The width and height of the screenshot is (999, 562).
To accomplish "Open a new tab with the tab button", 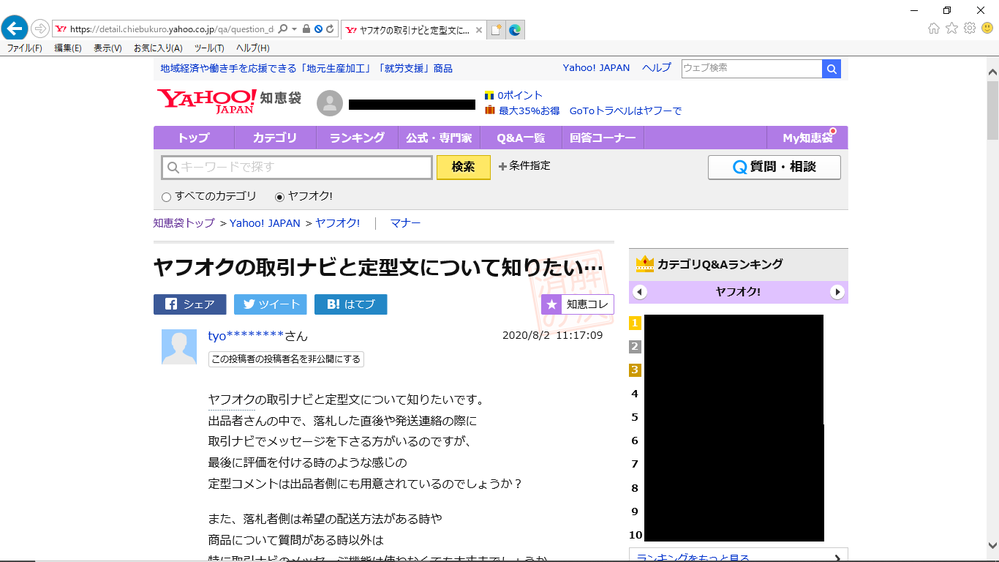I will (x=496, y=29).
